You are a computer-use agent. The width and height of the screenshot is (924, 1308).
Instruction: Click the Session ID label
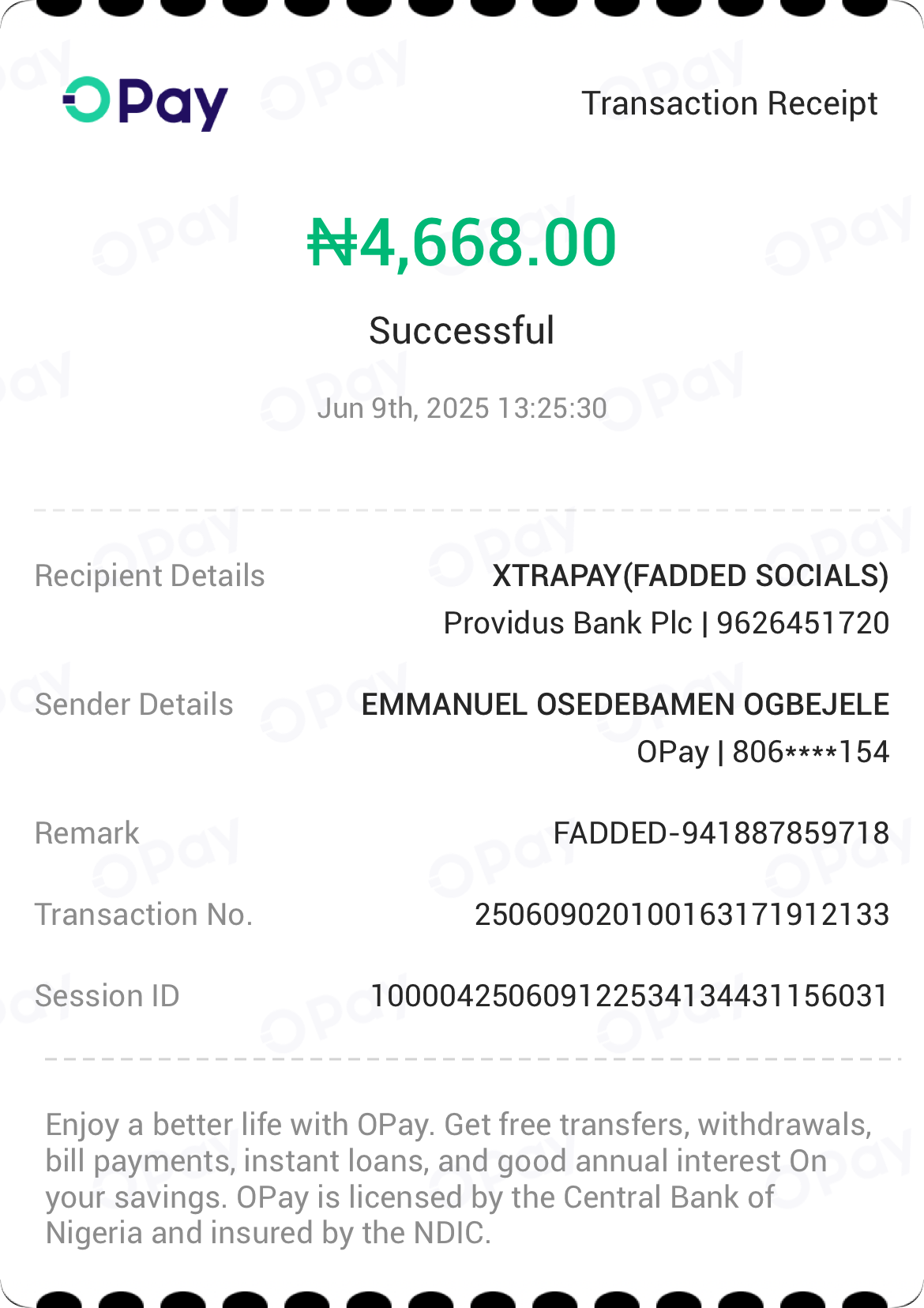pyautogui.click(x=107, y=996)
